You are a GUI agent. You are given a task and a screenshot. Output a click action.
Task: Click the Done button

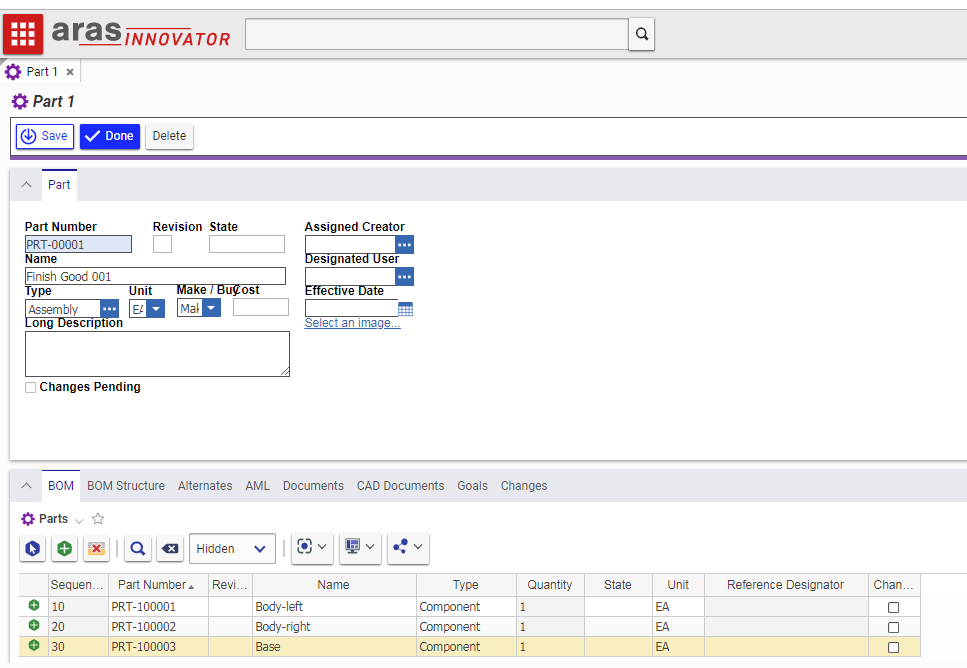(x=110, y=136)
